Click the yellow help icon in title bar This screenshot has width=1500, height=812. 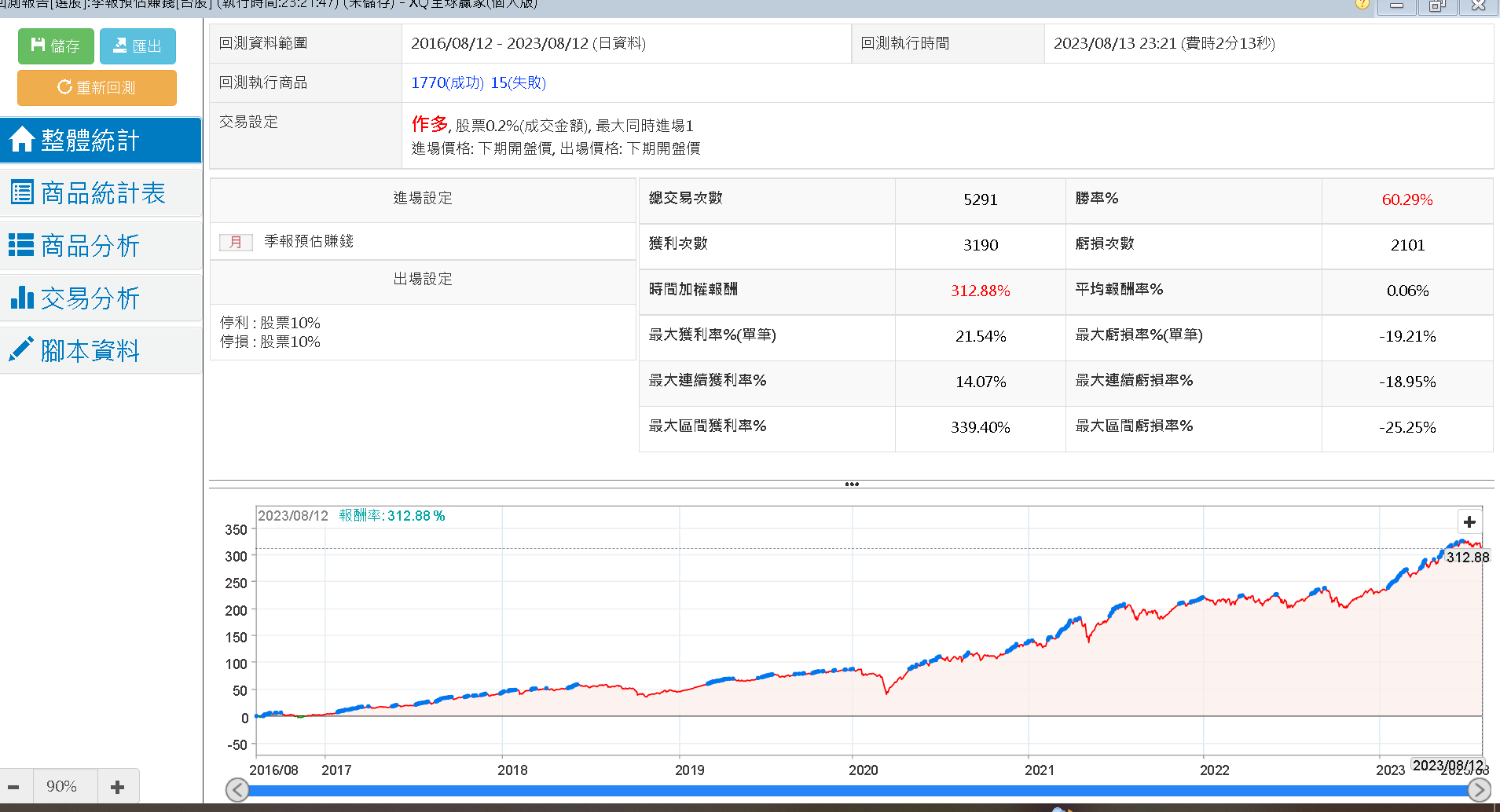(1362, 4)
